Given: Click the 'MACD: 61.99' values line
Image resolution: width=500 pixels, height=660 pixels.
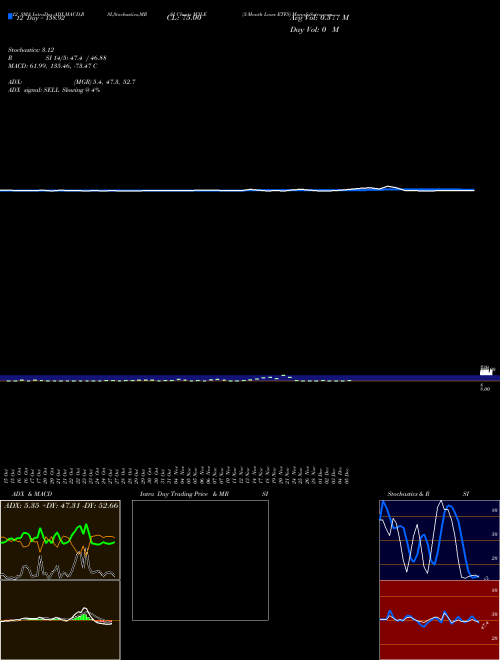Looking at the screenshot, I should click(x=53, y=66).
